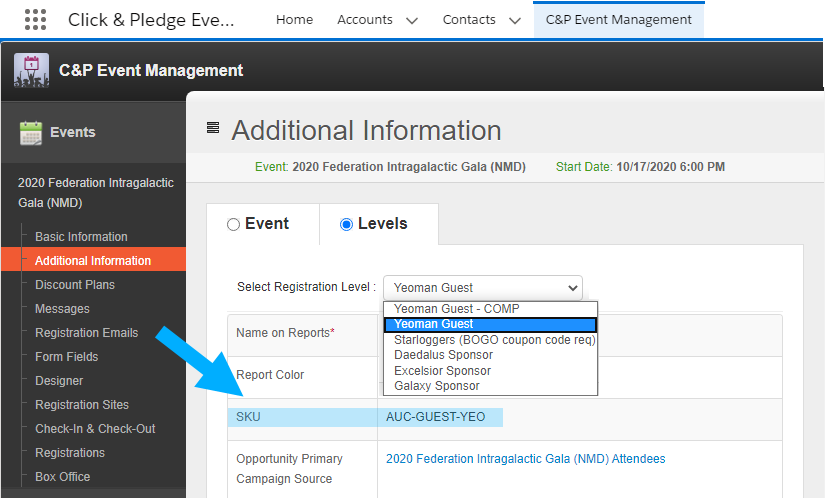825x498 pixels.
Task: Open Designer in sidebar
Action: 59,381
